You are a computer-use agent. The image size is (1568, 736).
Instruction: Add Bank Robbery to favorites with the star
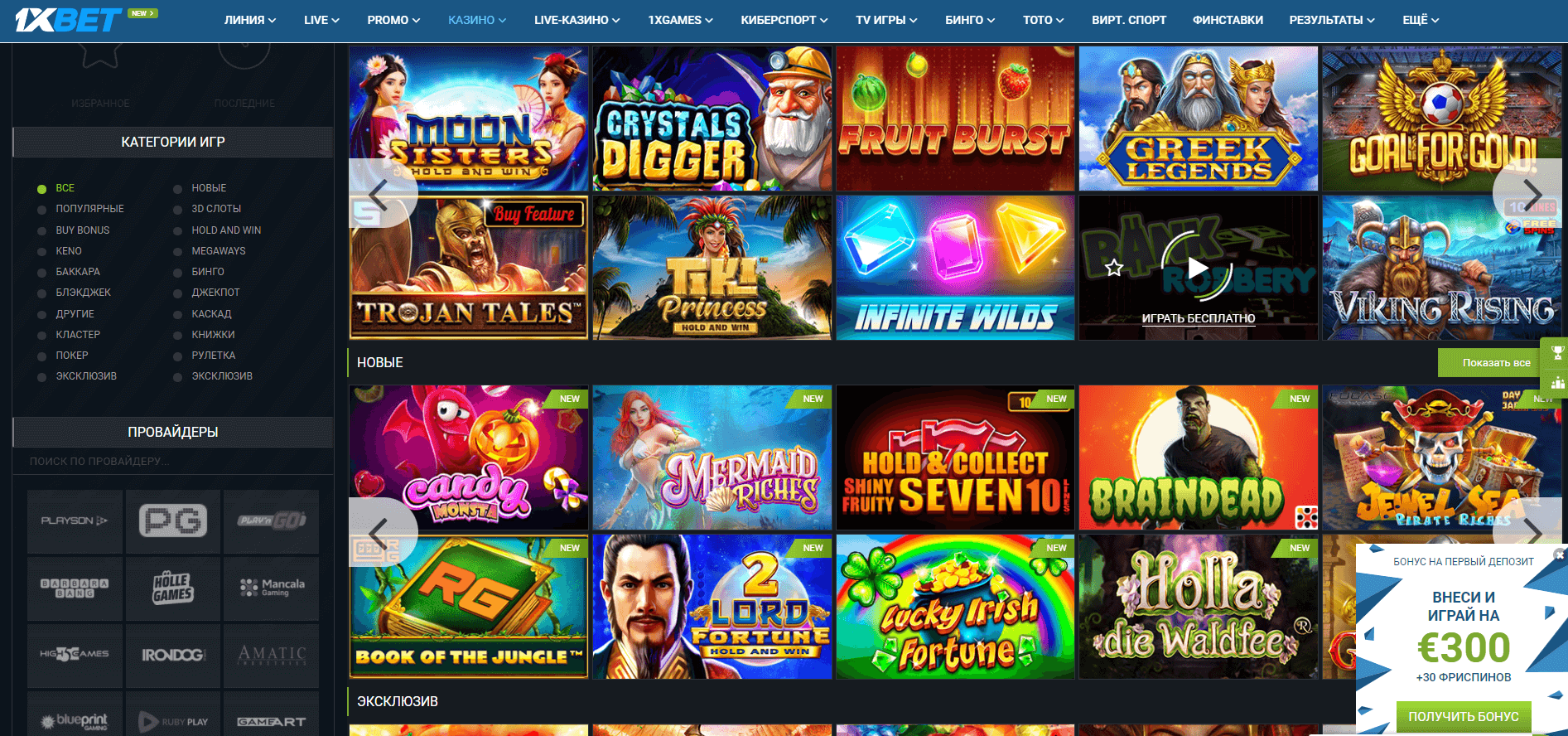tap(1114, 268)
